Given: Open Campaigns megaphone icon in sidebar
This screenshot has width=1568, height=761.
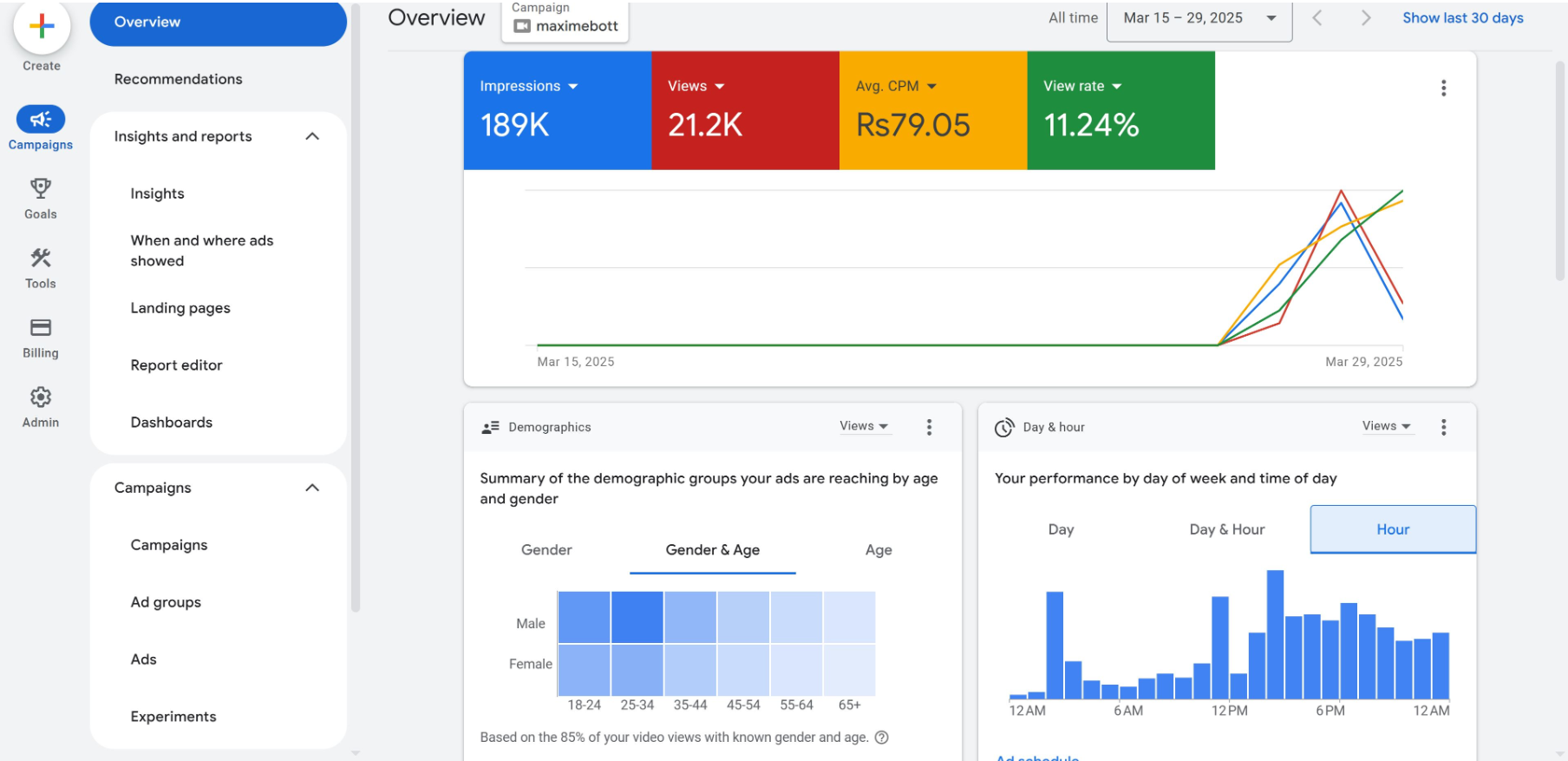Looking at the screenshot, I should tap(41, 120).
